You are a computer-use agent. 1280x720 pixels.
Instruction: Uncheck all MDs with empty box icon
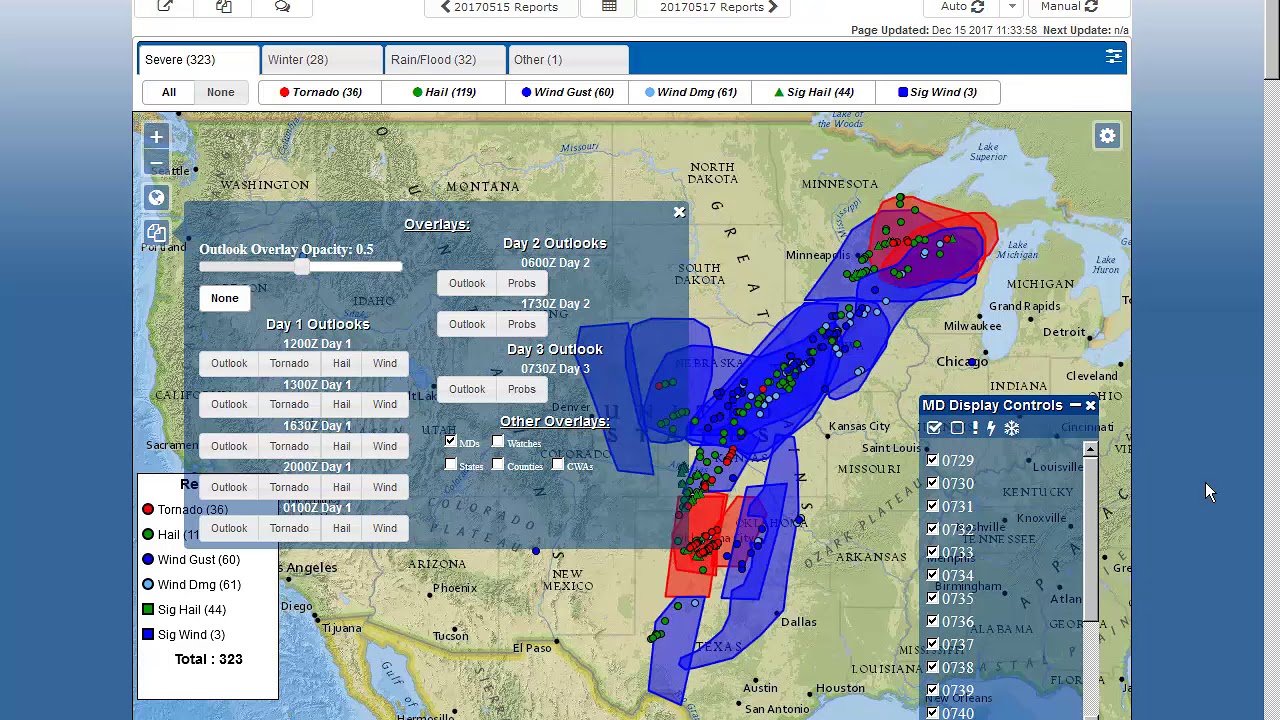pyautogui.click(x=956, y=428)
